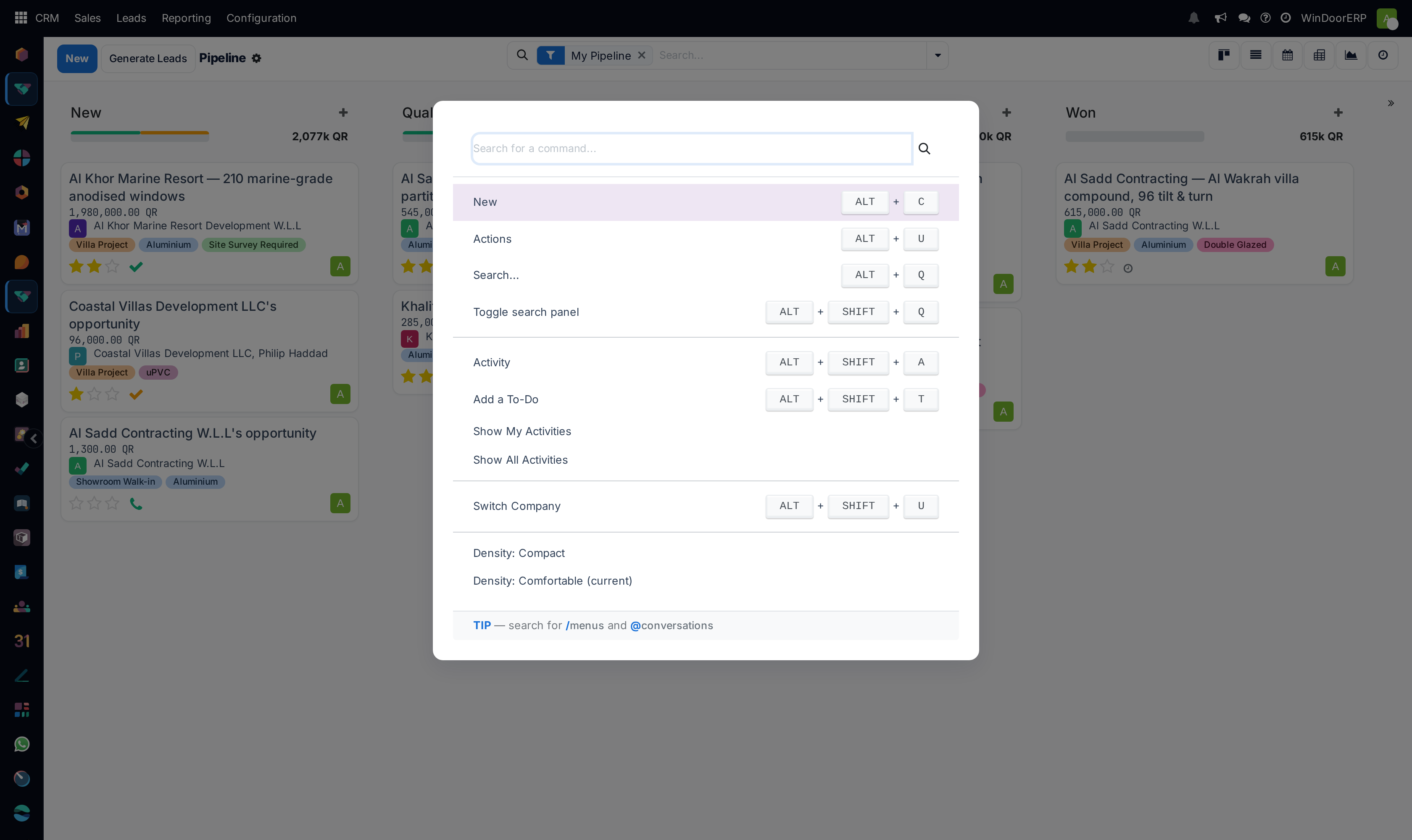Set third priority star on the Al Wakrah villa card
The height and width of the screenshot is (840, 1412).
pyautogui.click(x=1107, y=266)
